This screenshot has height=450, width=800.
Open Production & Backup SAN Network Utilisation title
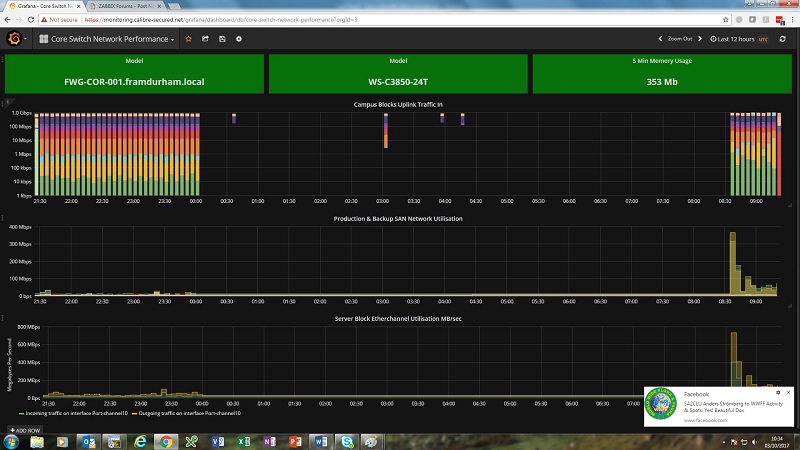click(399, 218)
